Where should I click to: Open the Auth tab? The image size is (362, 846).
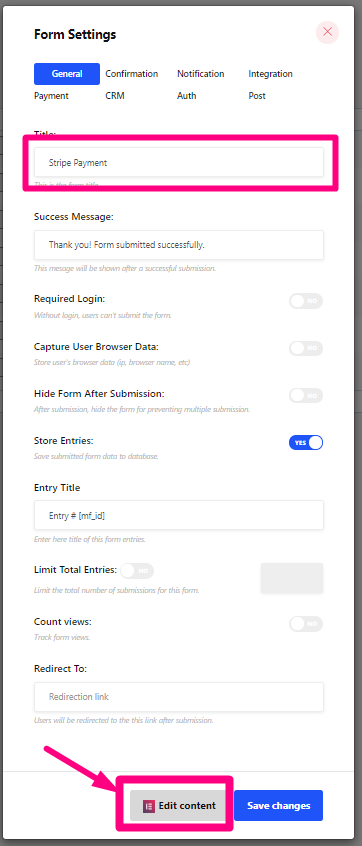187,96
